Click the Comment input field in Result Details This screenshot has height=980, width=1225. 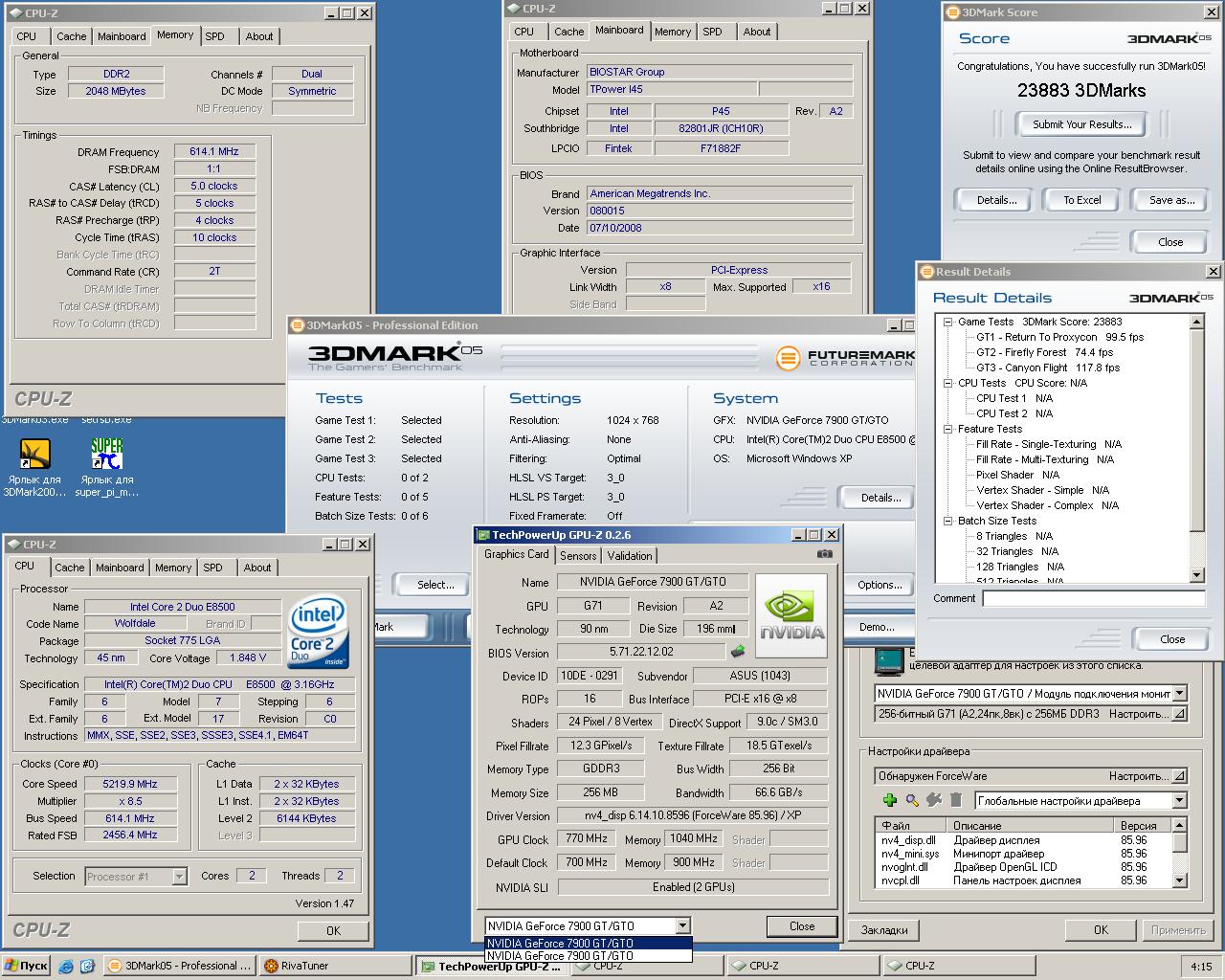1093,598
